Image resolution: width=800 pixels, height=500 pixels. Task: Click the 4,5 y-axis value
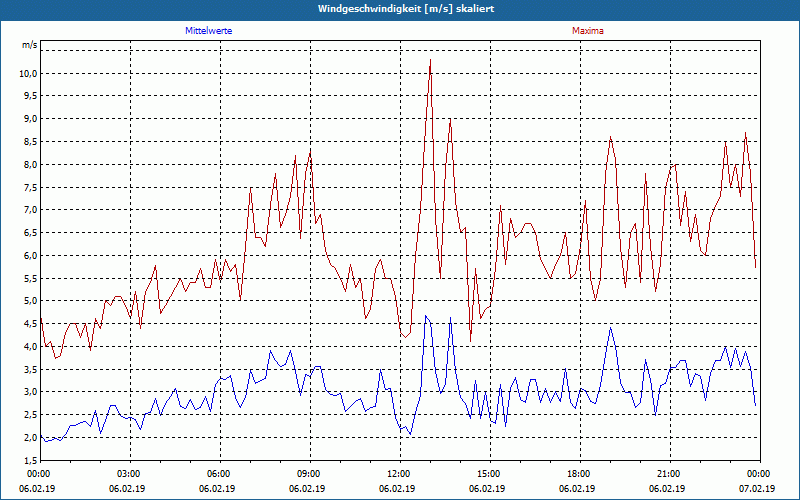tap(31, 323)
